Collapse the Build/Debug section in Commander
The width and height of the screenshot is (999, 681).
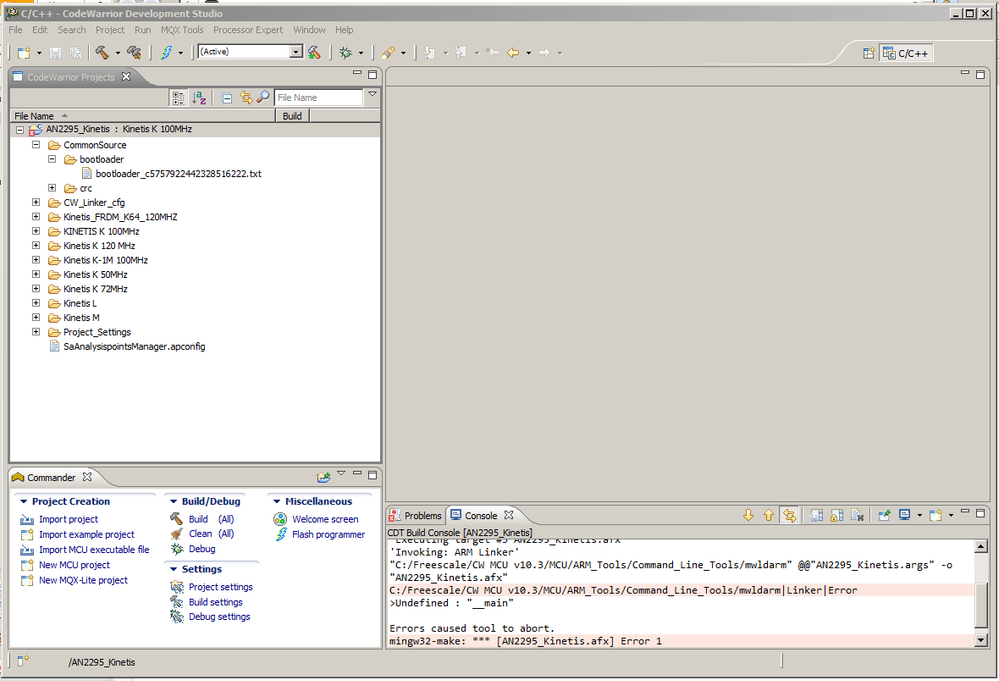[173, 502]
